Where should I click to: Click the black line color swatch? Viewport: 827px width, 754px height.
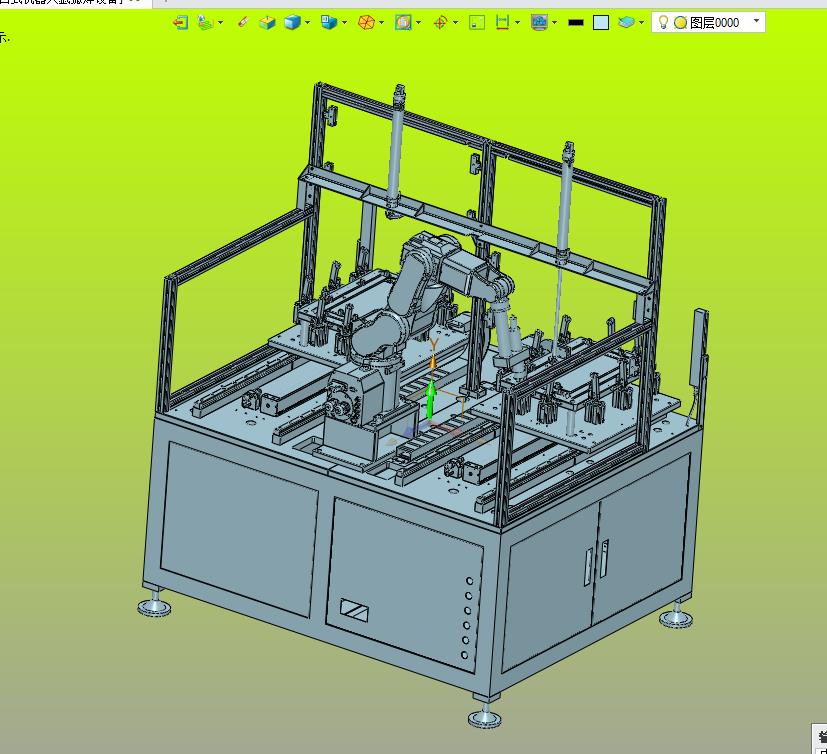pos(576,23)
